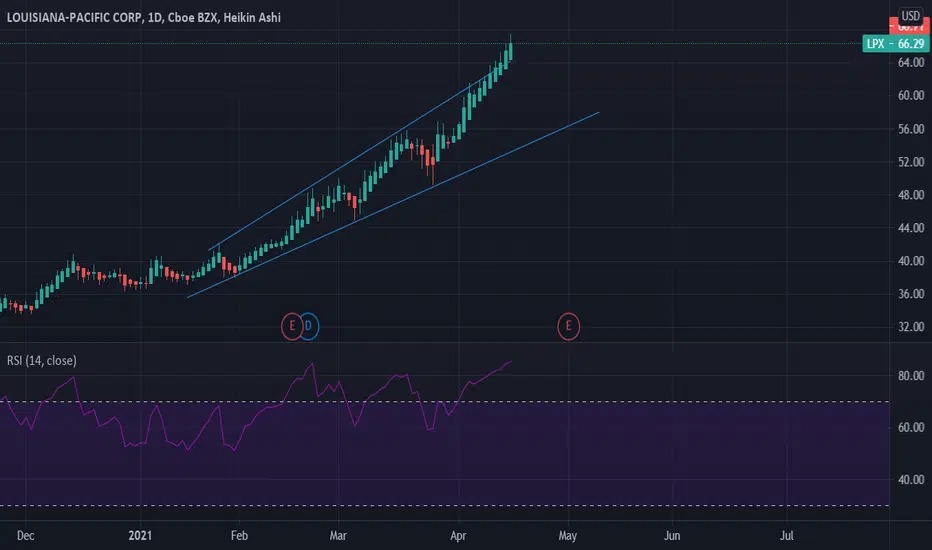Click the first earnings 'E' marker in February
The image size is (932, 550).
pos(292,326)
